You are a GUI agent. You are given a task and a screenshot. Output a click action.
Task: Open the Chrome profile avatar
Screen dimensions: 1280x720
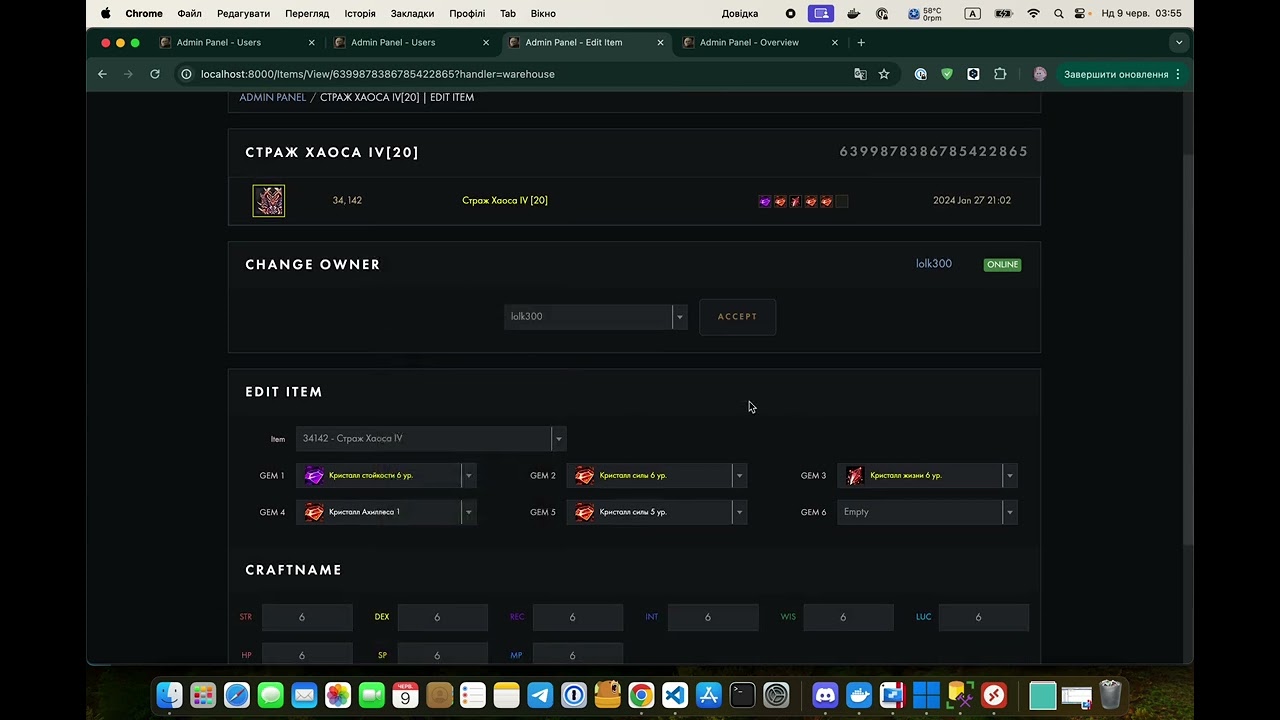click(1040, 74)
